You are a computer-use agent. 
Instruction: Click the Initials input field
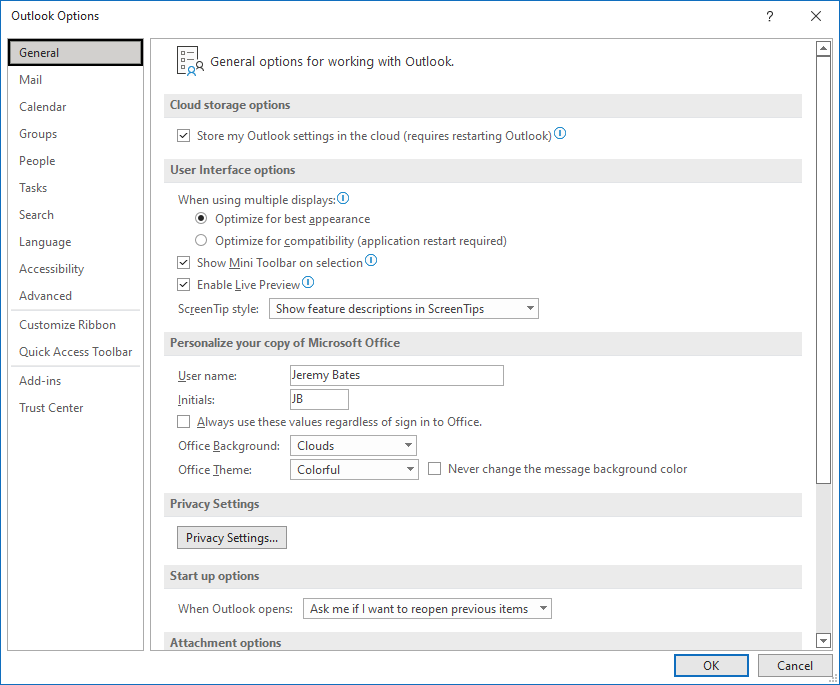click(x=319, y=400)
